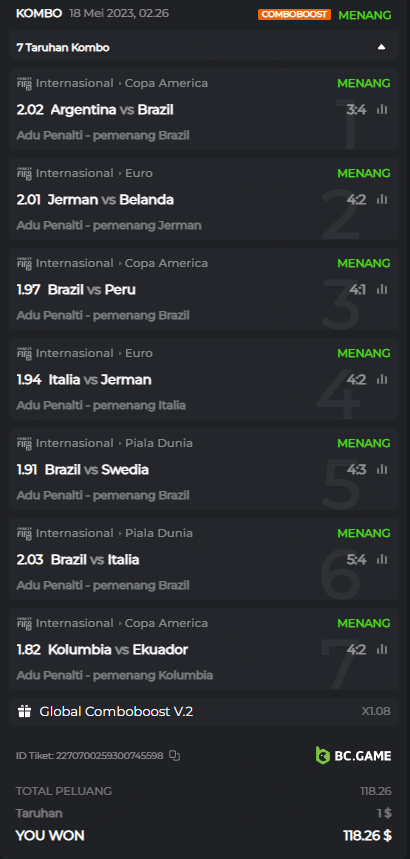Copy the ticket ID
The width and height of the screenshot is (410, 859).
point(174,755)
